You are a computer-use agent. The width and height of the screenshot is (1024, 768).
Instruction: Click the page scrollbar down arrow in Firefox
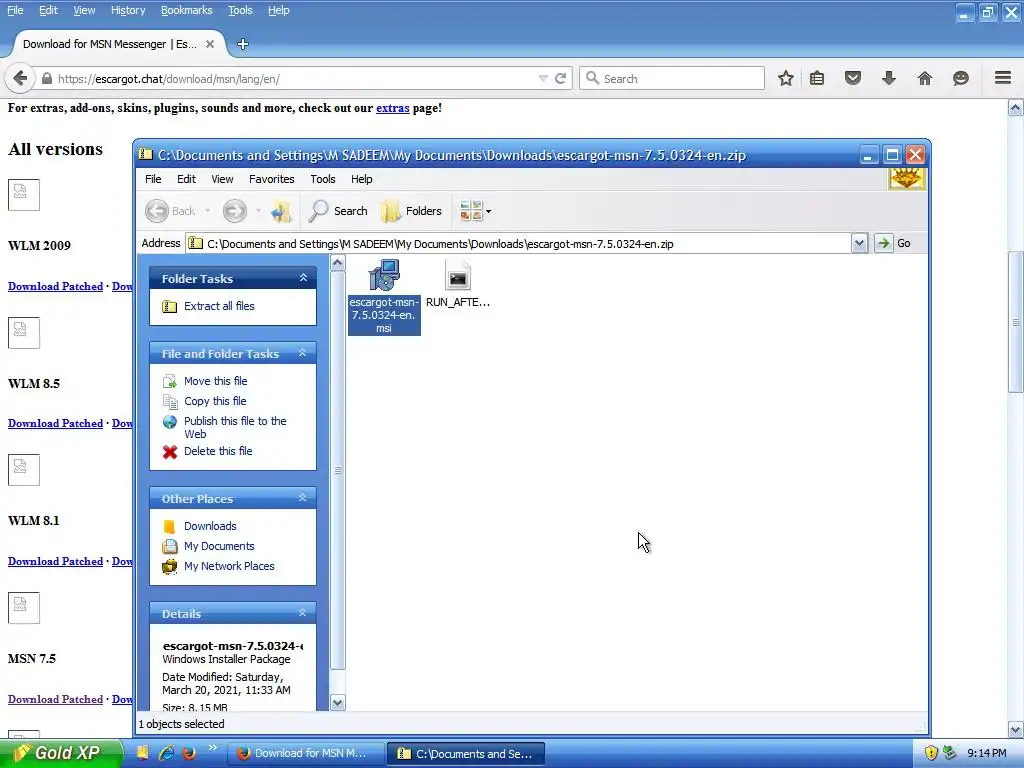(1015, 729)
